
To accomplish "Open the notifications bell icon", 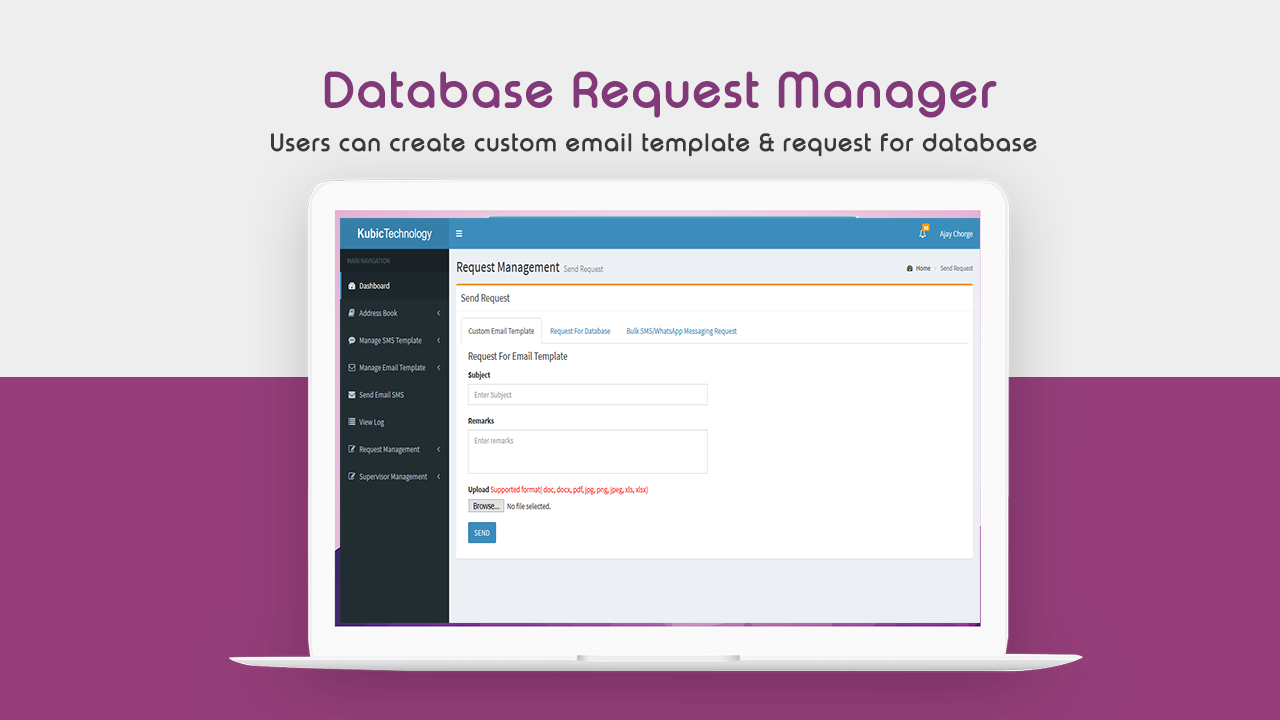I will click(923, 233).
